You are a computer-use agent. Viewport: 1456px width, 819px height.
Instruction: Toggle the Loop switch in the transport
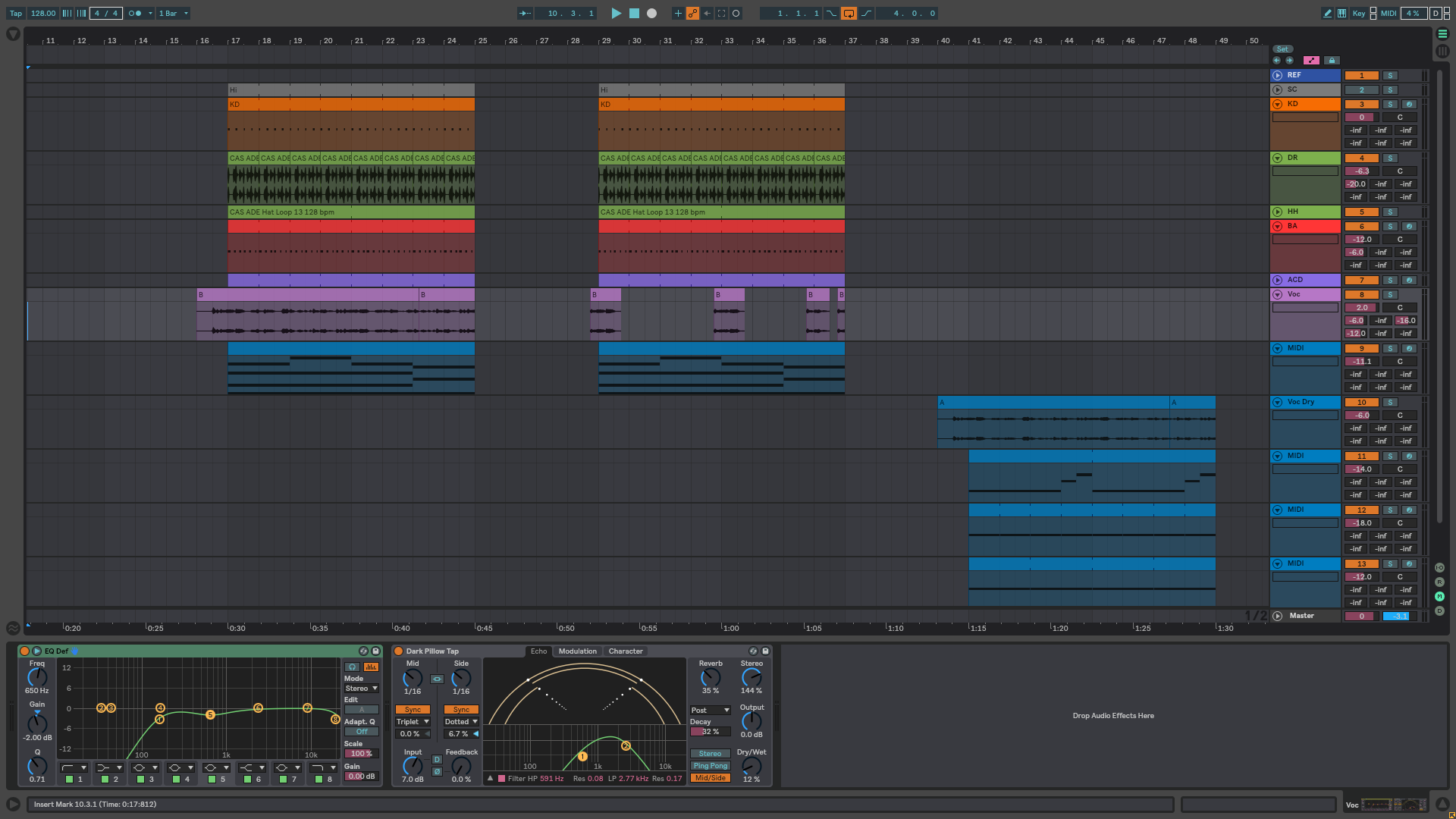[x=849, y=13]
